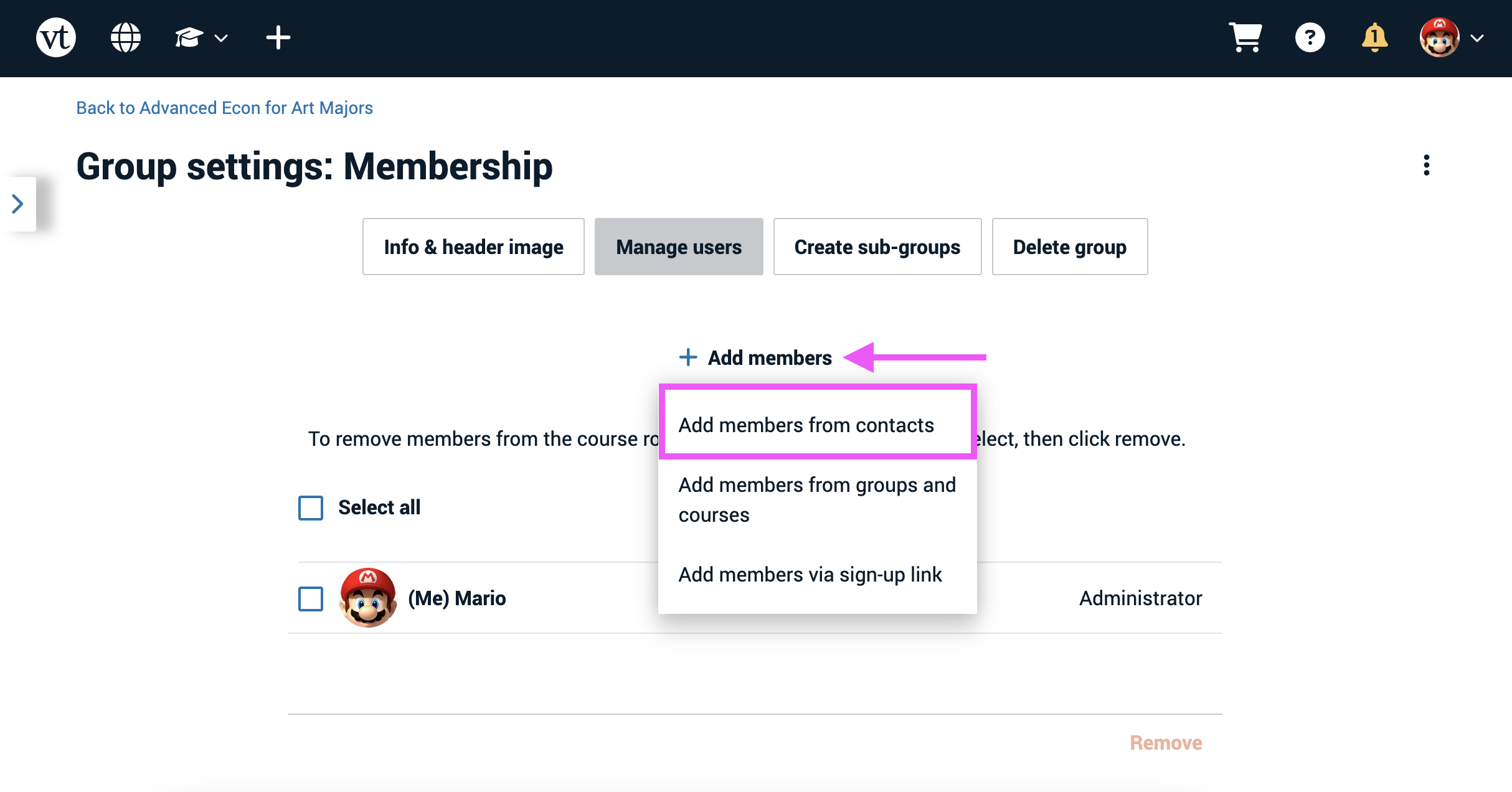Click Add members button
The width and height of the screenshot is (1512, 792).
[x=755, y=357]
